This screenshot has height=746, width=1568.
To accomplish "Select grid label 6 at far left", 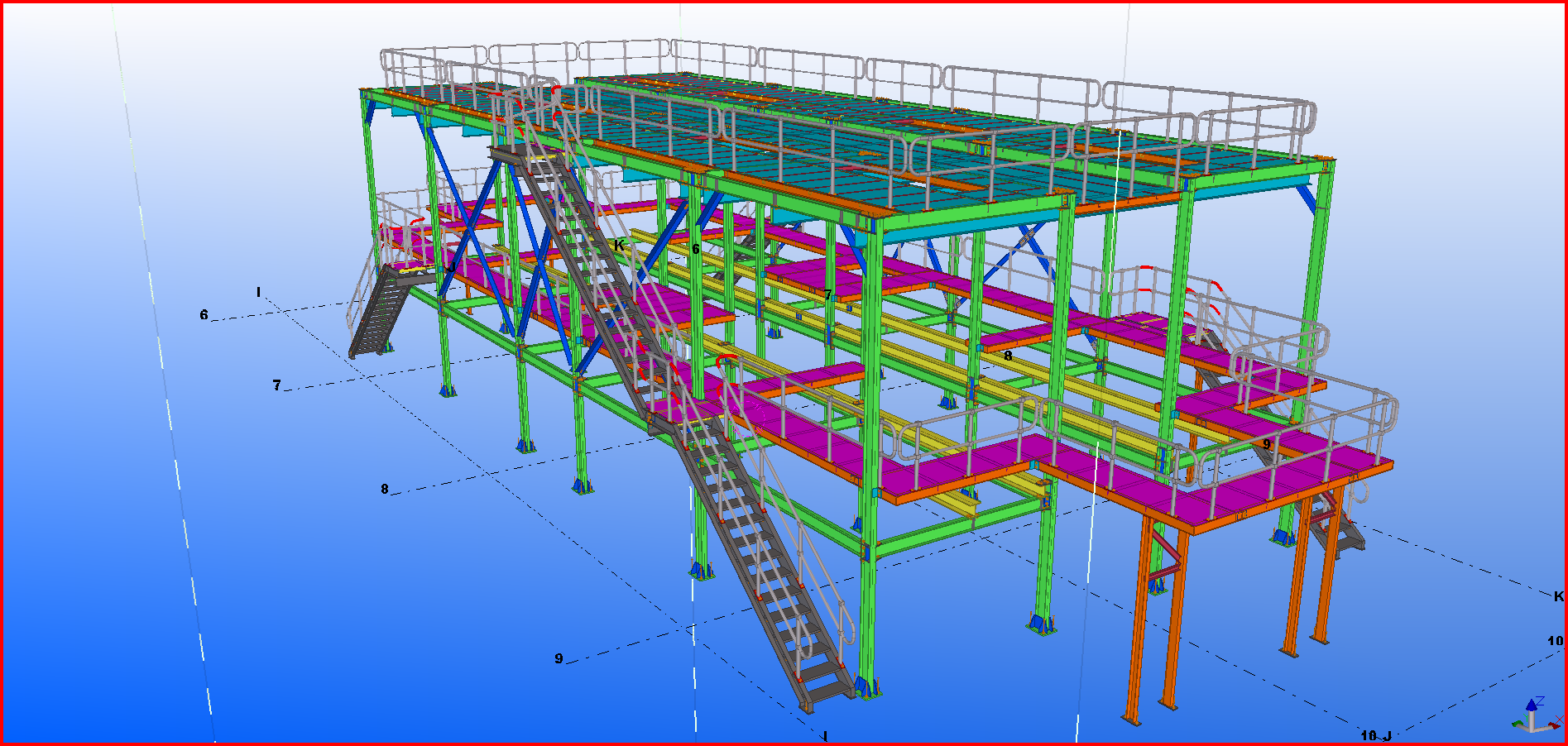I will [204, 315].
